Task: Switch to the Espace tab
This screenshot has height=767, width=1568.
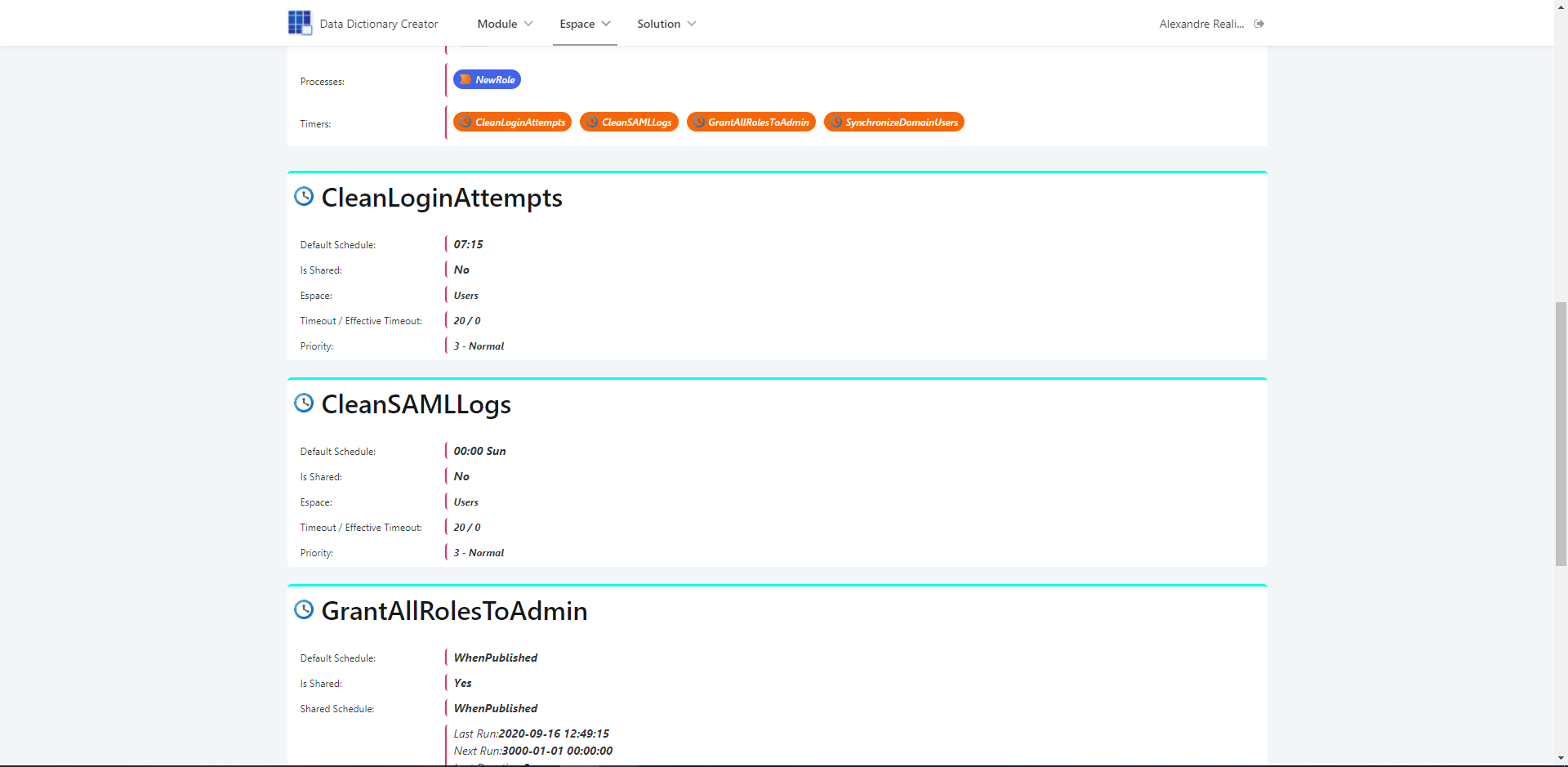Action: [578, 24]
